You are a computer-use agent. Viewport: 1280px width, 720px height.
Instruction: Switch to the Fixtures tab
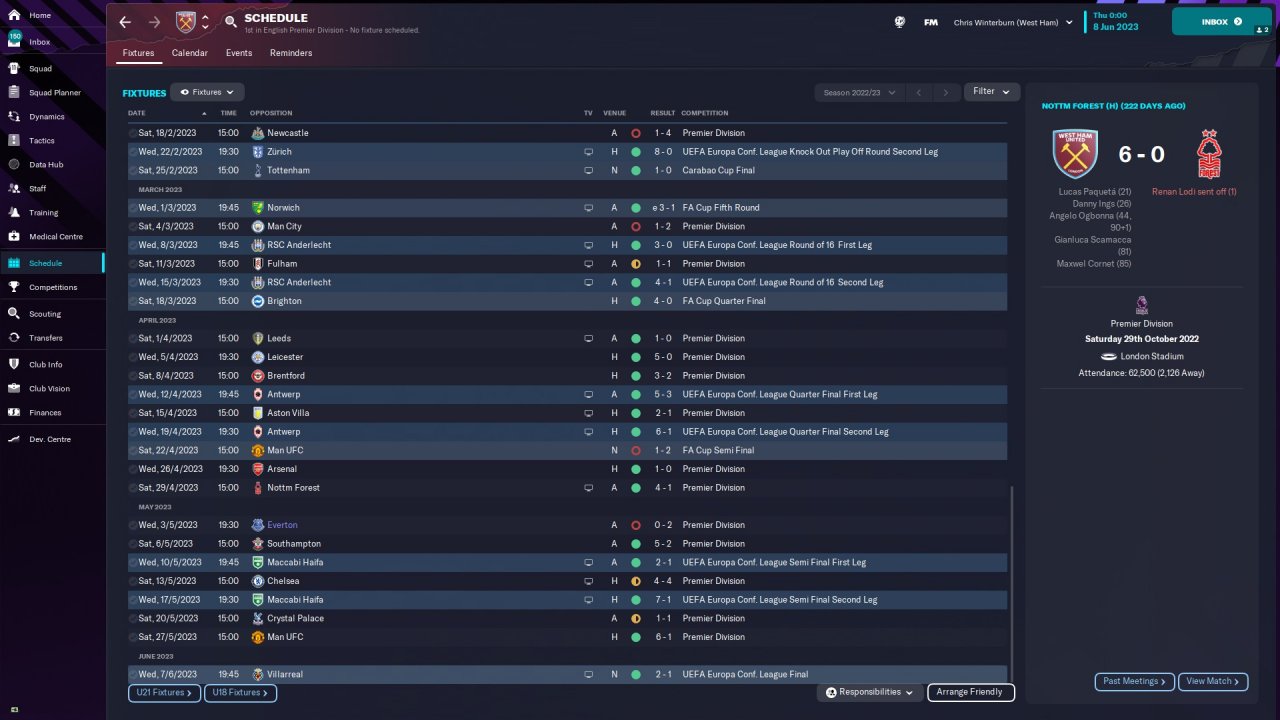(138, 53)
